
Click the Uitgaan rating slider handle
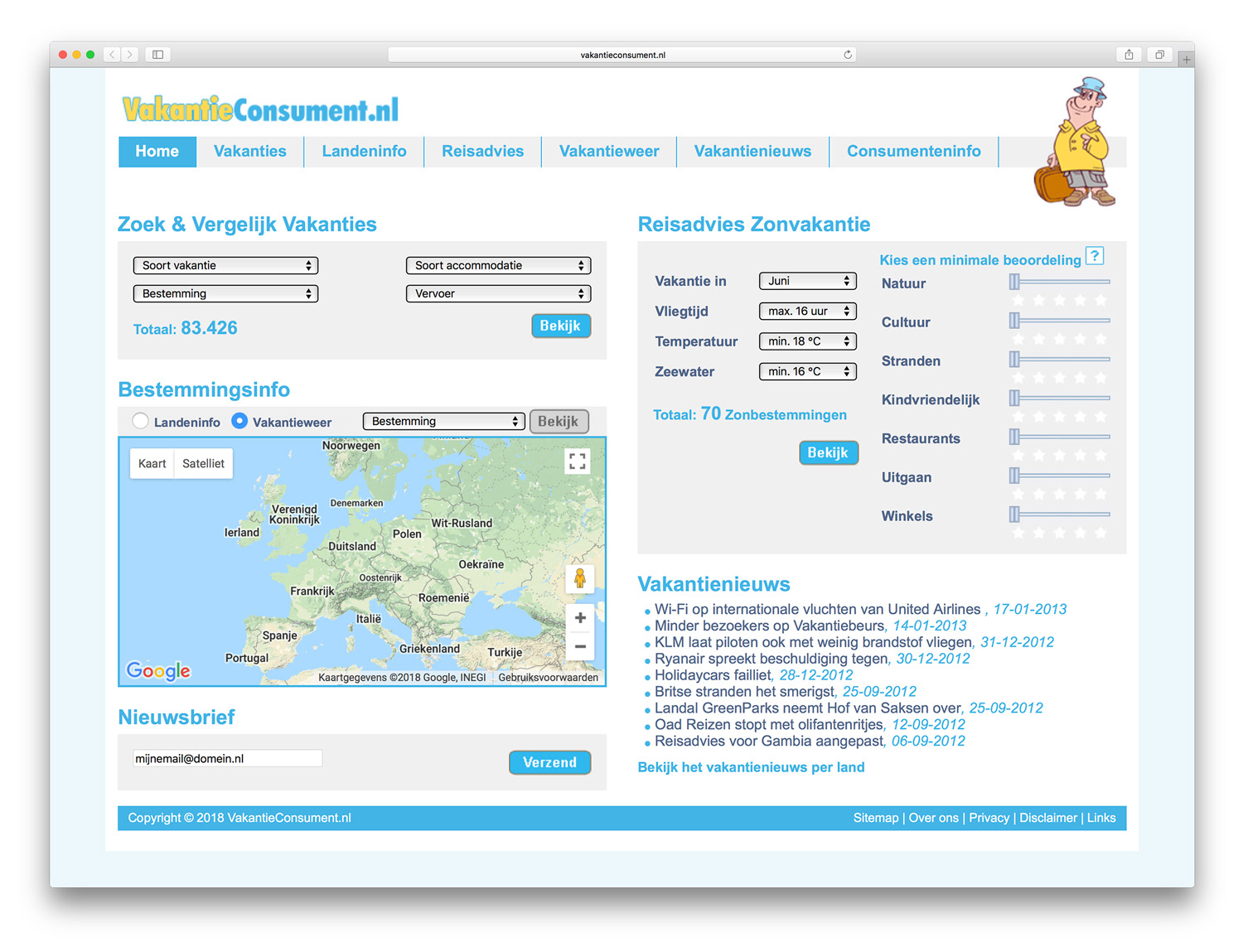(1014, 476)
